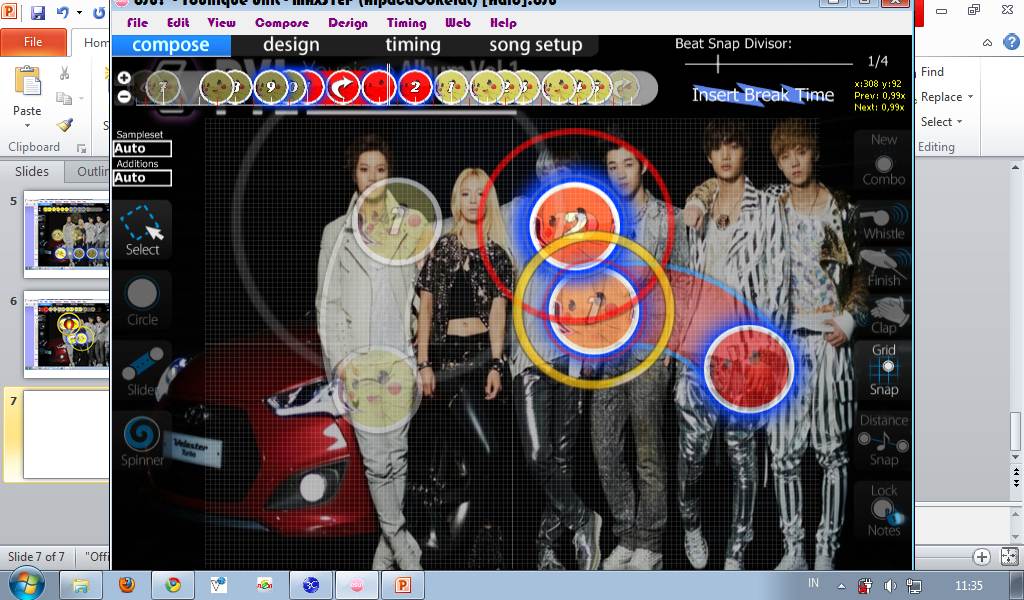
Task: Click the timeline zoom in plus icon
Action: [x=124, y=78]
